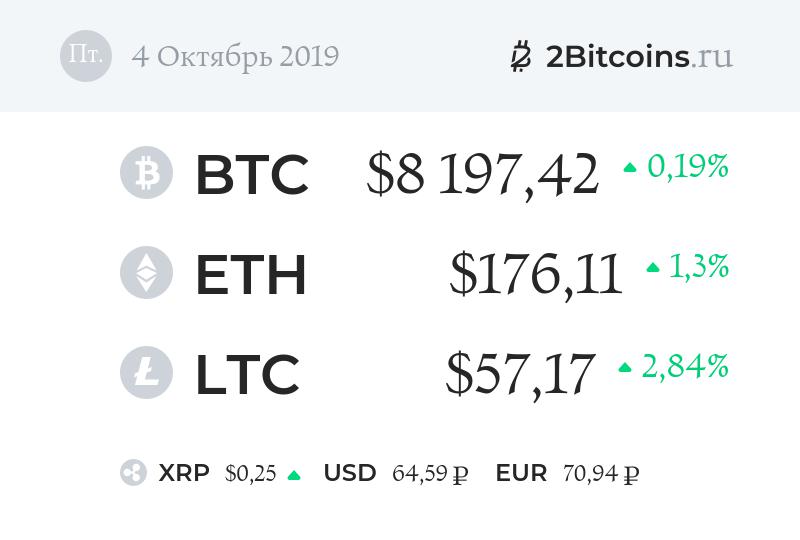Click the XRP ripple icon
The image size is (800, 540).
[x=133, y=473]
